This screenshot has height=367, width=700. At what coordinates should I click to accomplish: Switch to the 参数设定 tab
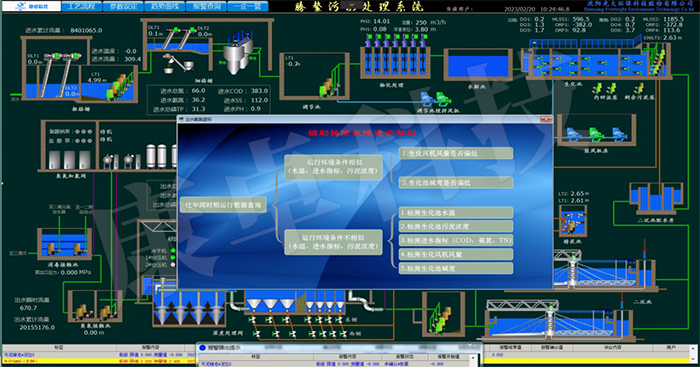pos(123,6)
